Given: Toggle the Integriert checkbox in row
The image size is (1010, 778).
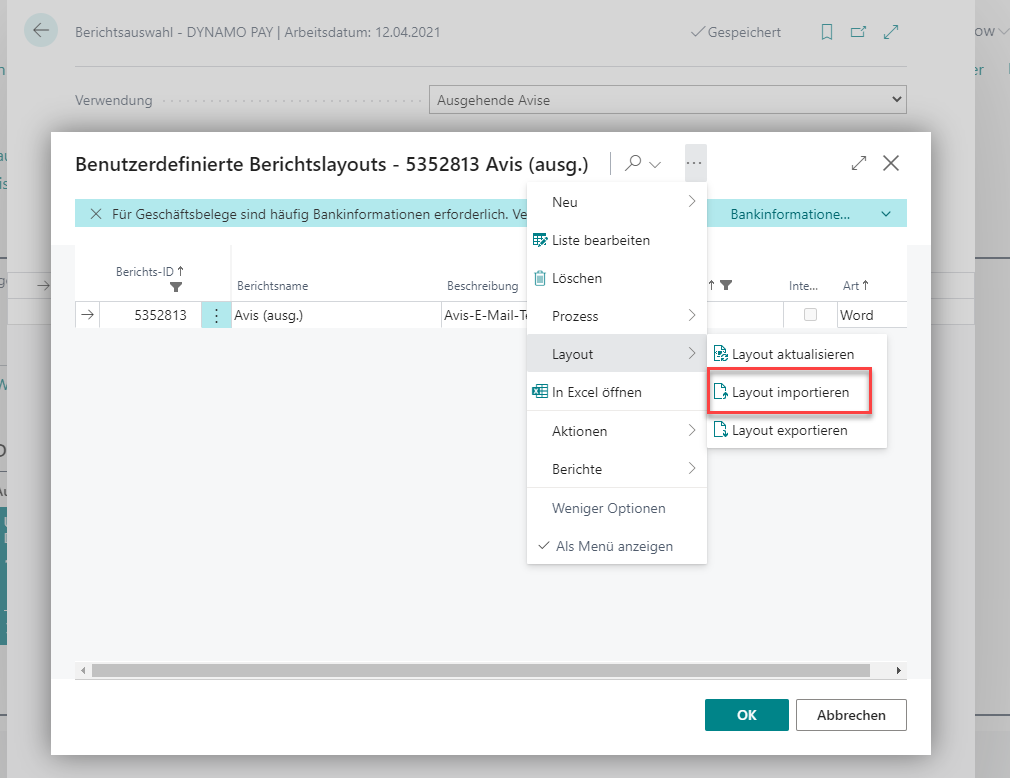Looking at the screenshot, I should [x=810, y=315].
